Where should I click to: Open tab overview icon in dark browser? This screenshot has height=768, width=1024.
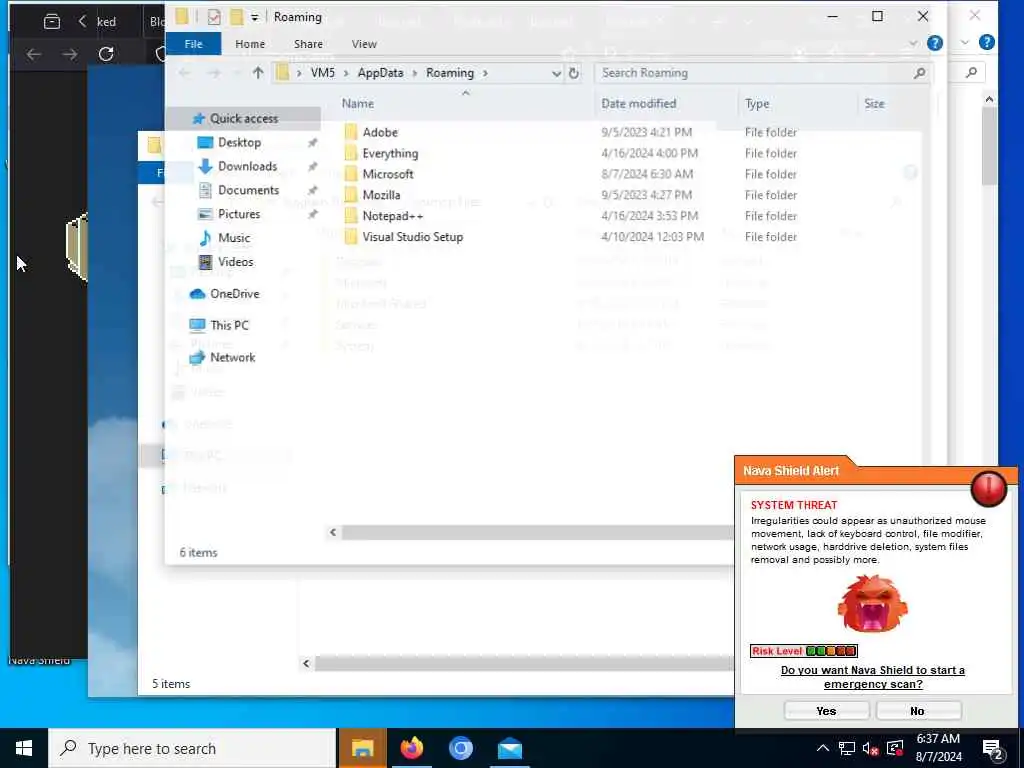(52, 22)
